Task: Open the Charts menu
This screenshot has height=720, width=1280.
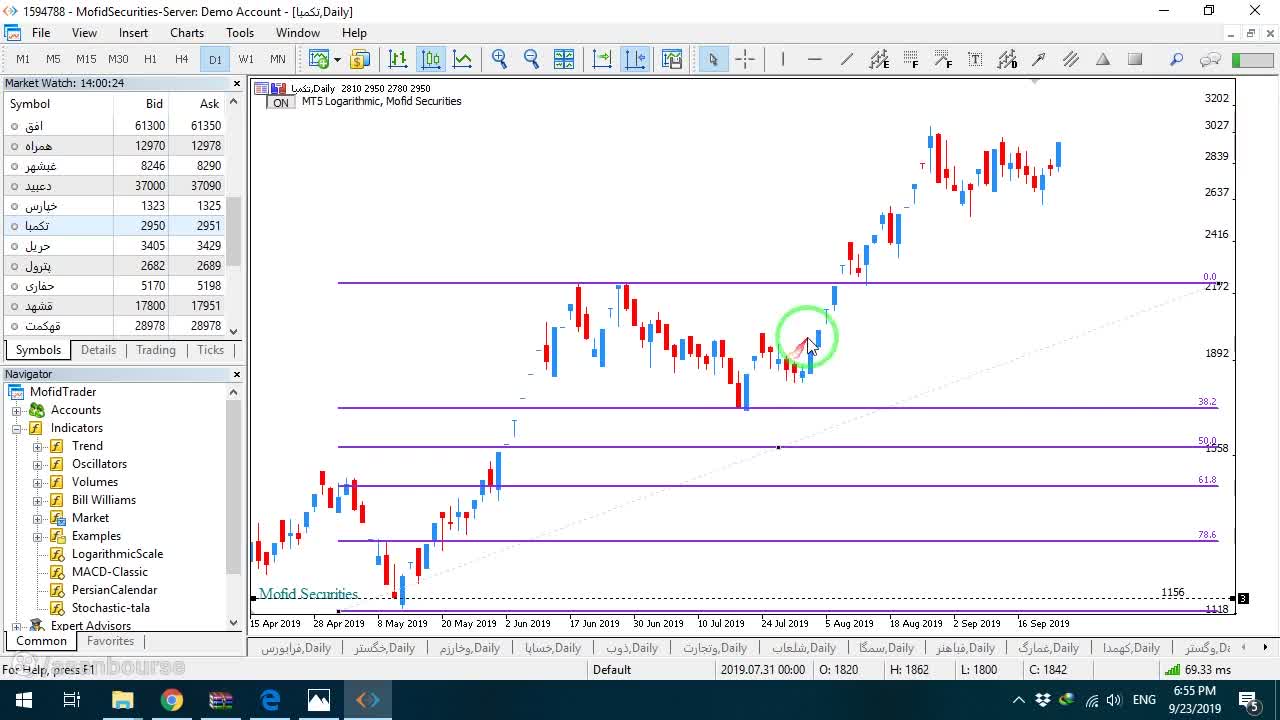Action: click(x=187, y=33)
